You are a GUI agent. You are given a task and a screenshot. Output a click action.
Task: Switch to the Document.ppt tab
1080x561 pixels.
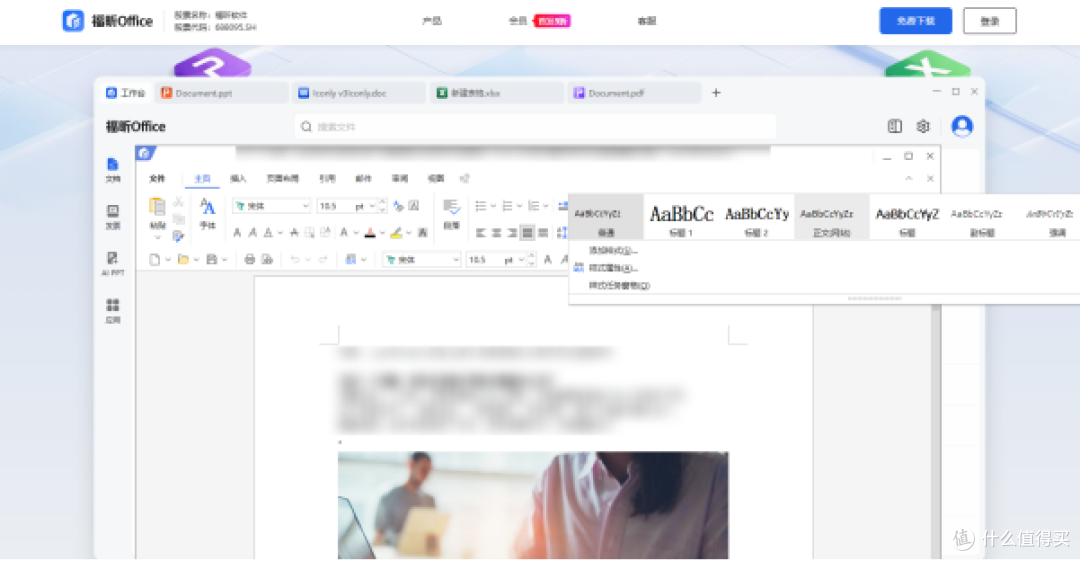point(222,93)
